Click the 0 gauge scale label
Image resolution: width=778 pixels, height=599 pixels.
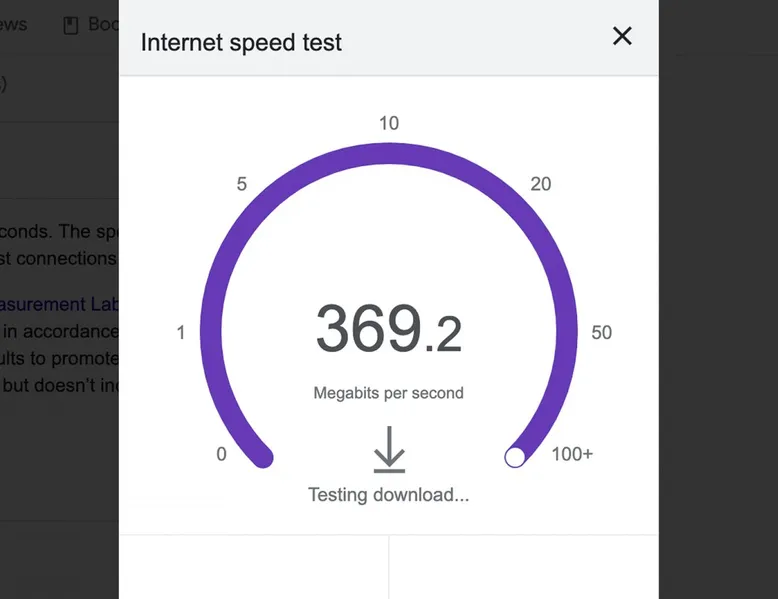(x=221, y=455)
